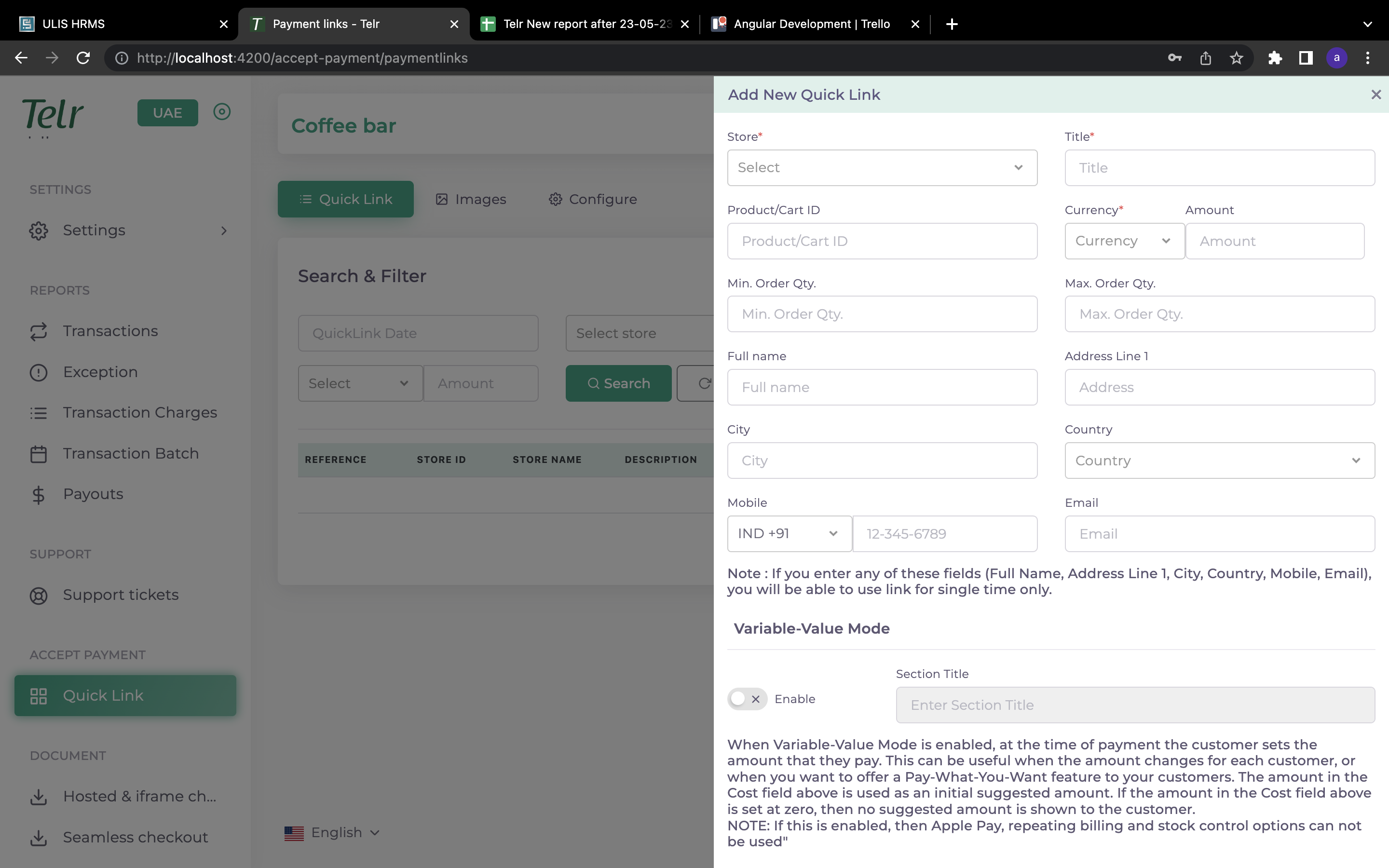This screenshot has height=868, width=1389.
Task: Enable the Variable-Value Mode toggle
Action: 747,699
